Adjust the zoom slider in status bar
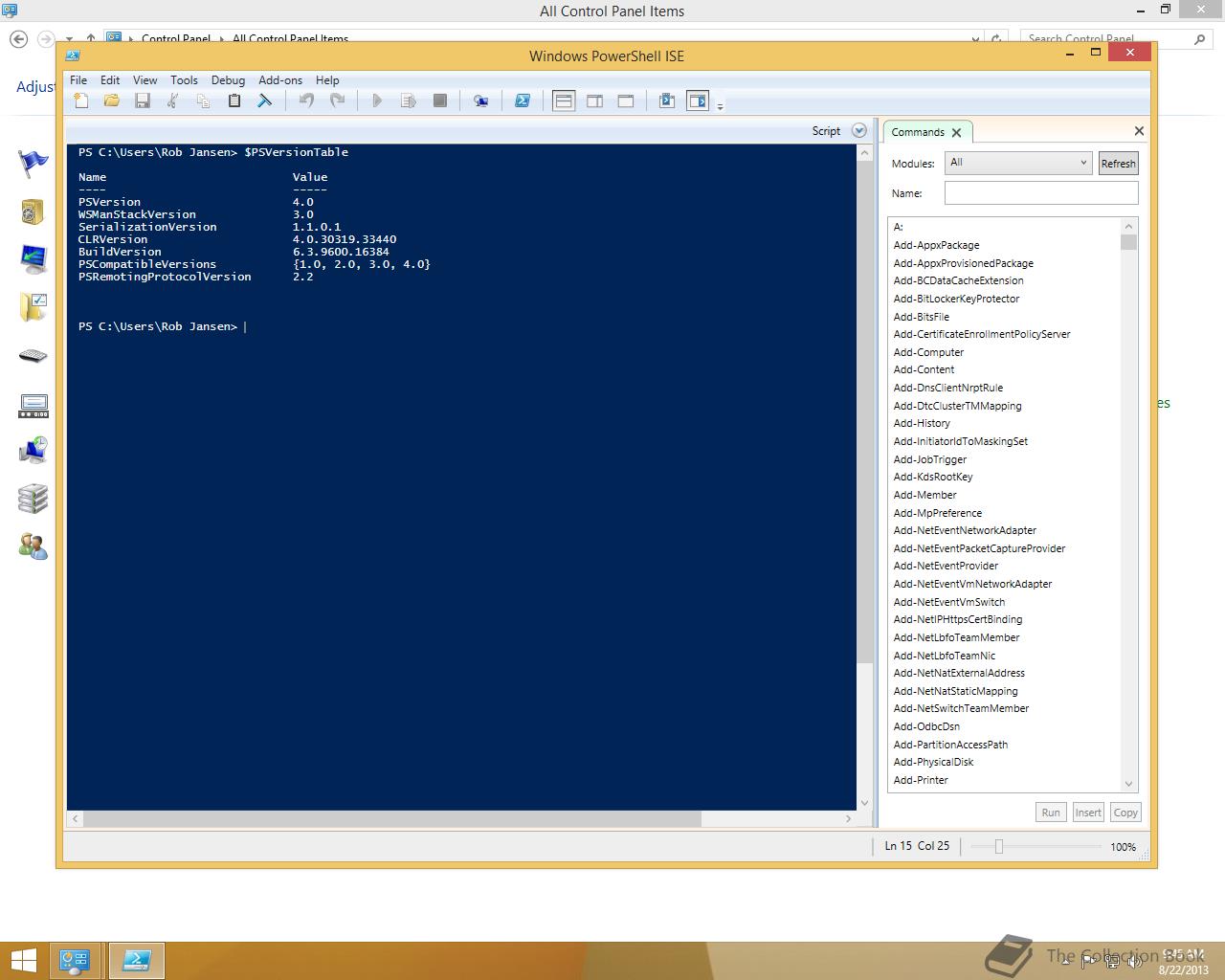This screenshot has height=980, width=1225. tap(998, 846)
